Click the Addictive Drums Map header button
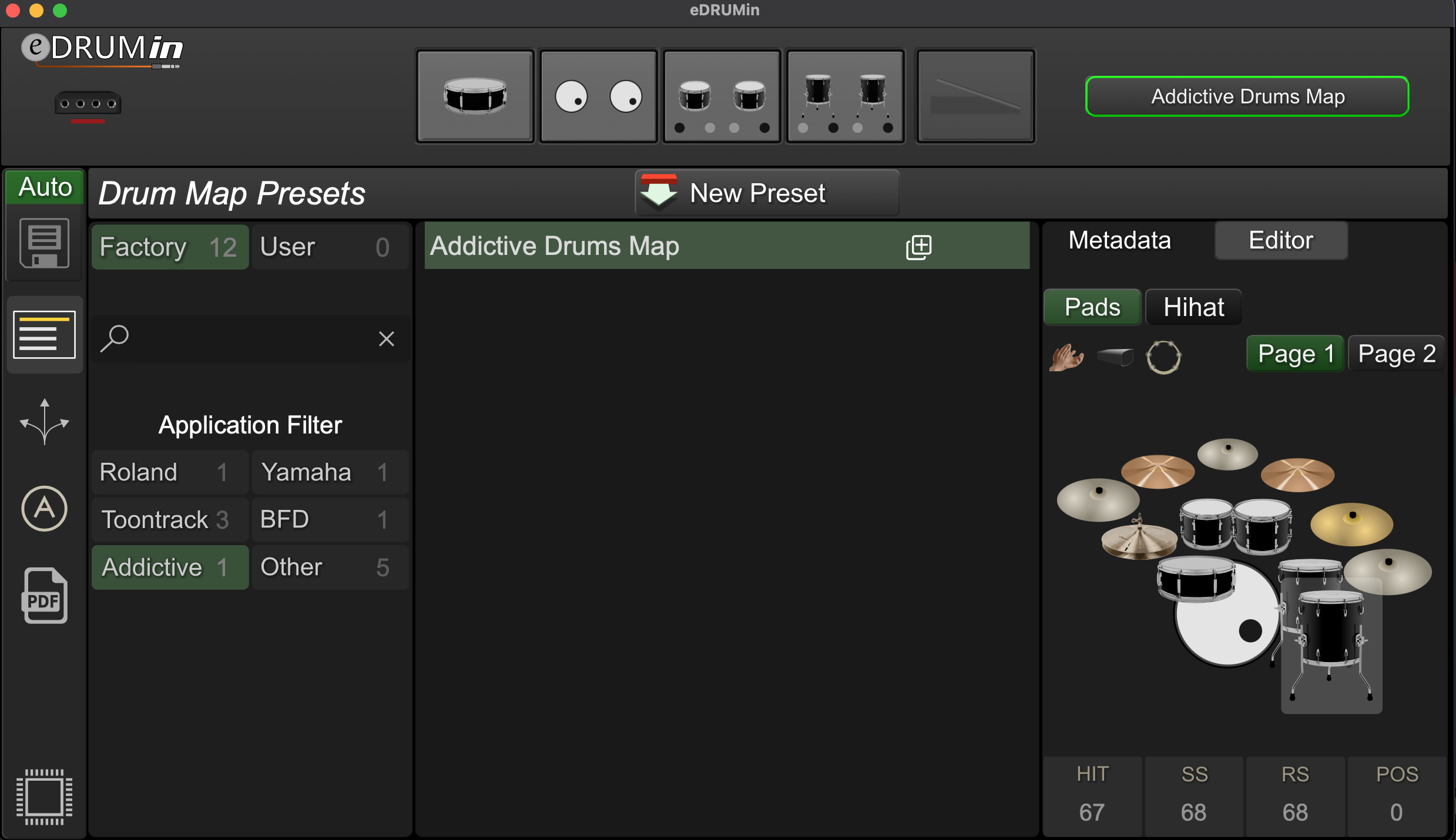 pos(1247,96)
